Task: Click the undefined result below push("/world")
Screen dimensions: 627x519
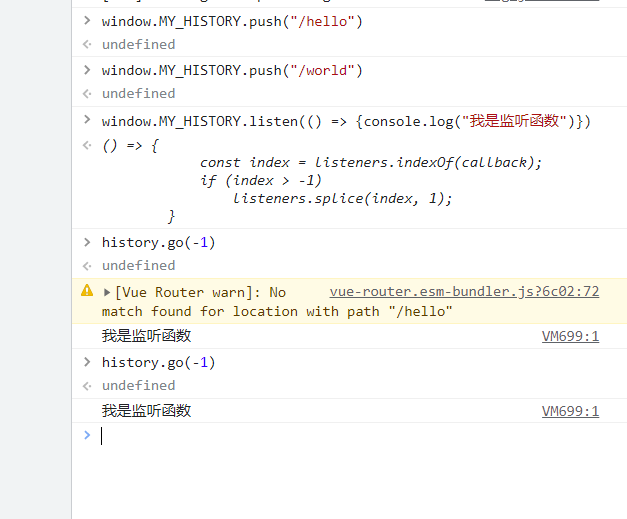Action: point(138,93)
